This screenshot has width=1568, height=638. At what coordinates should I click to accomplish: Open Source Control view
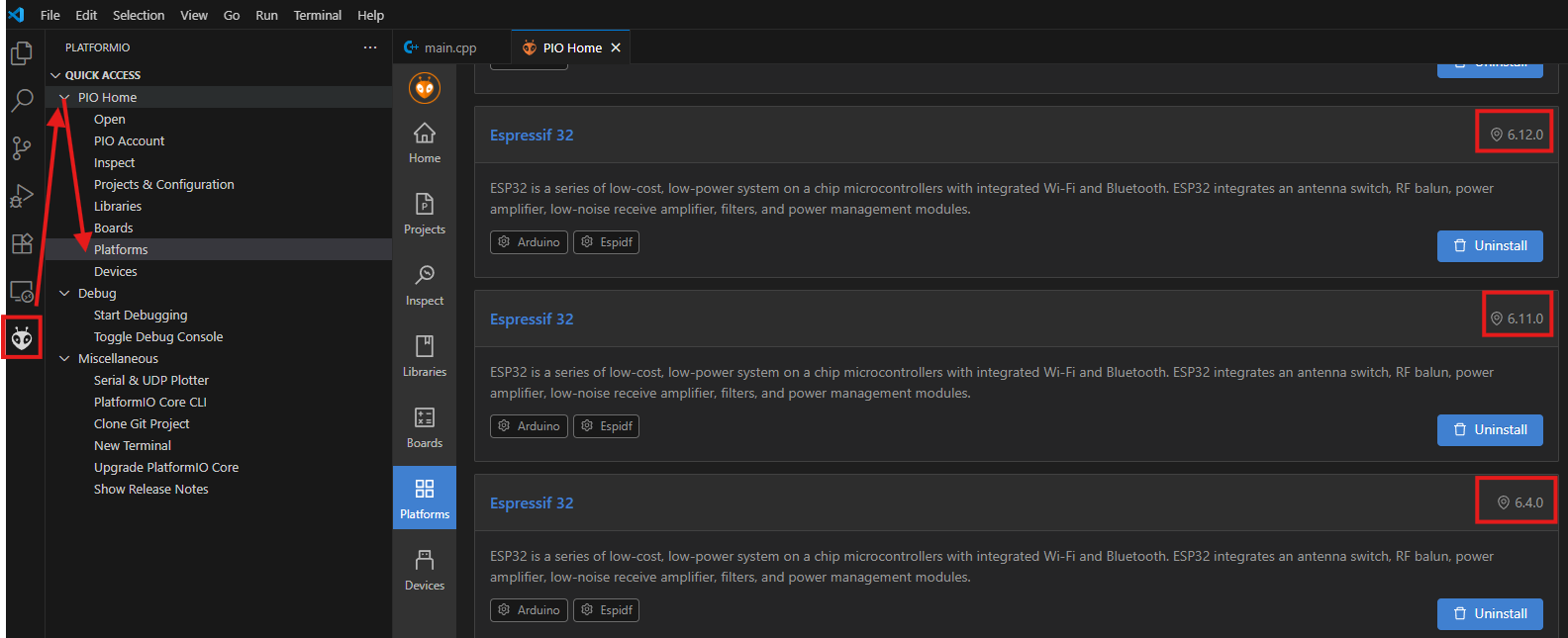click(x=22, y=148)
